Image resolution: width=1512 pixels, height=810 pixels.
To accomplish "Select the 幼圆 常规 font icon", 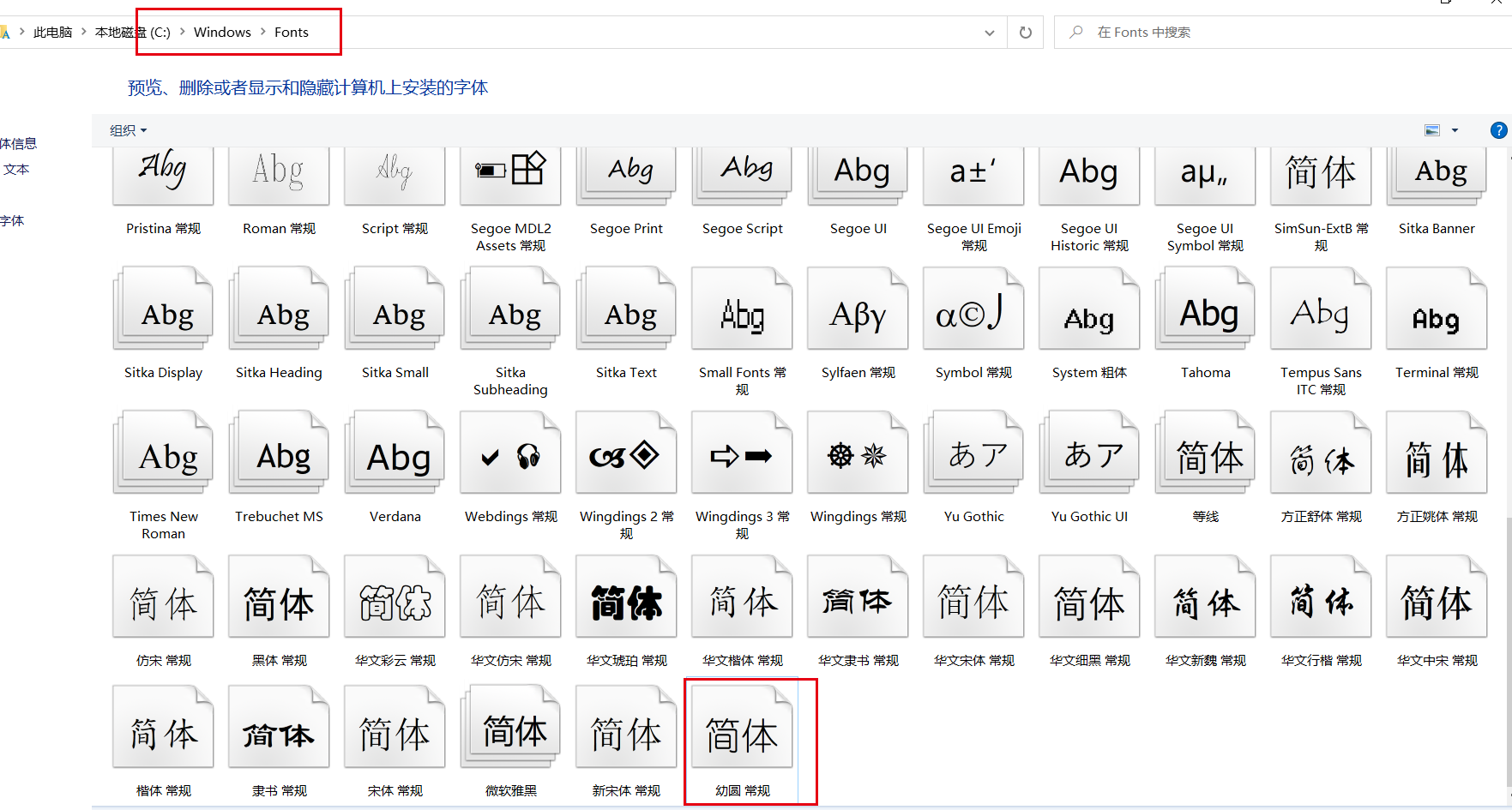I will pos(742,727).
